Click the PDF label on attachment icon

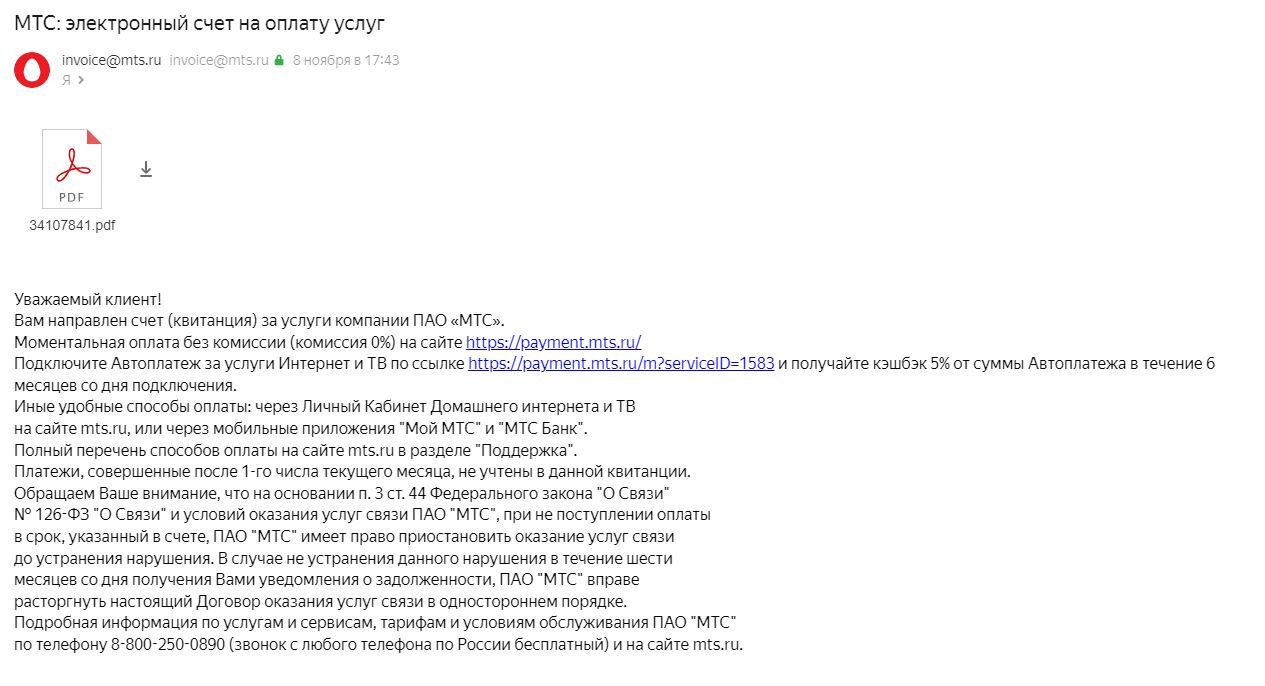(x=72, y=197)
